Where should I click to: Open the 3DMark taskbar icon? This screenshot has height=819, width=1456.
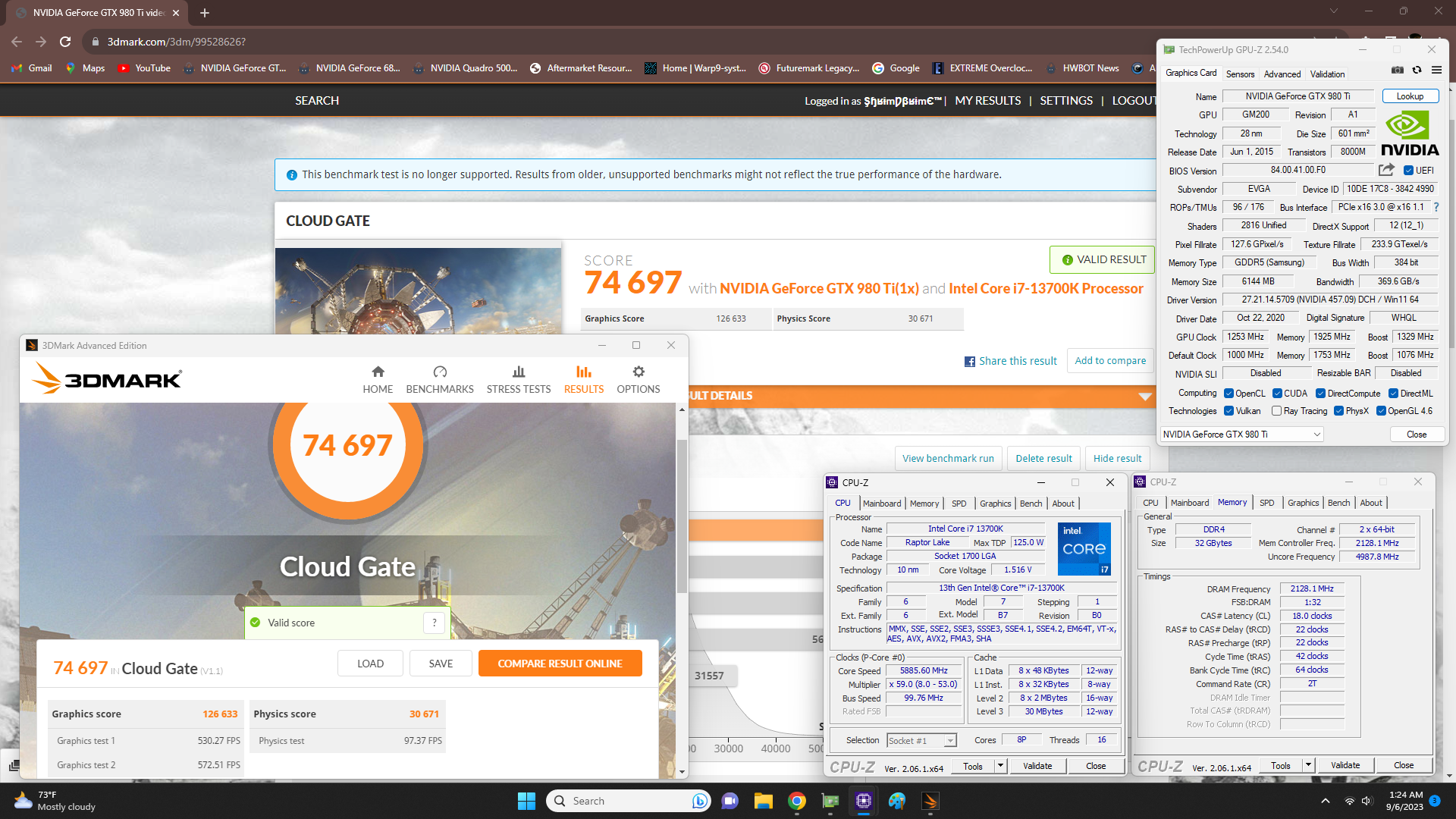point(930,801)
